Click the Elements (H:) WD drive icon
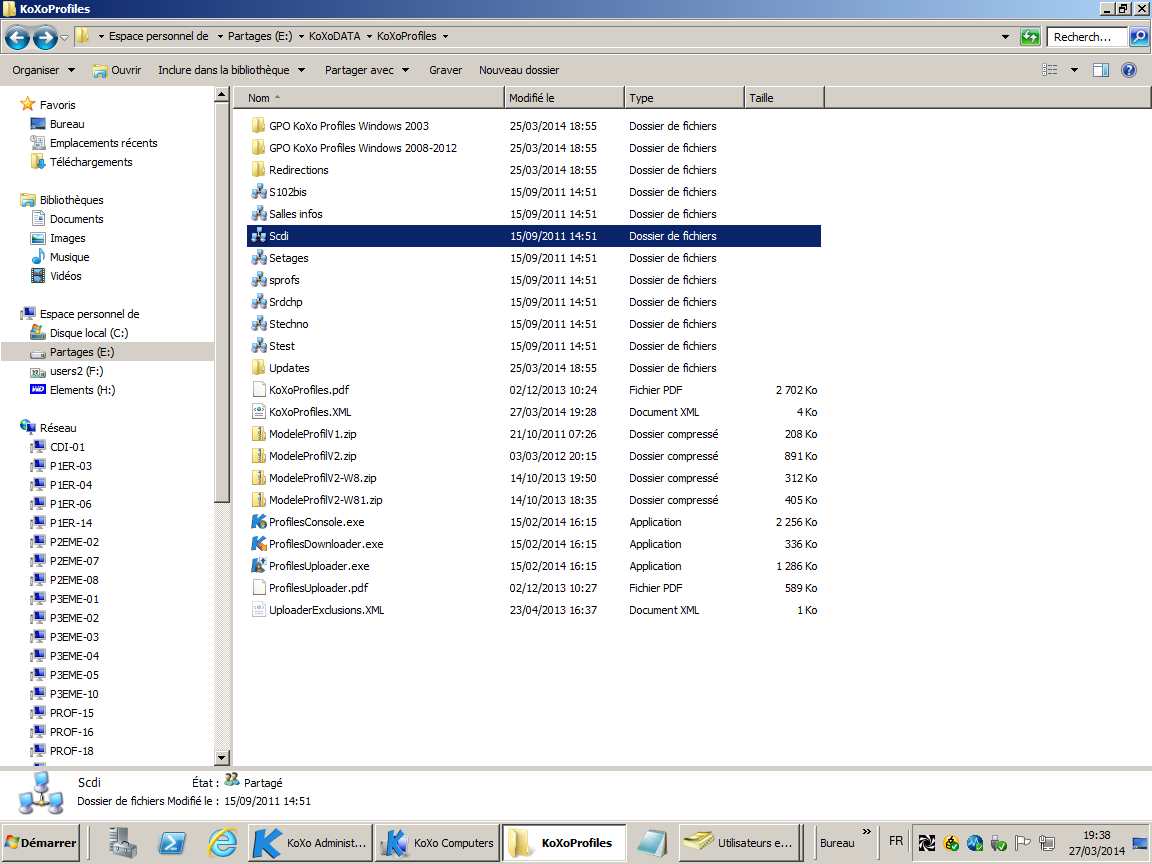 click(x=38, y=389)
